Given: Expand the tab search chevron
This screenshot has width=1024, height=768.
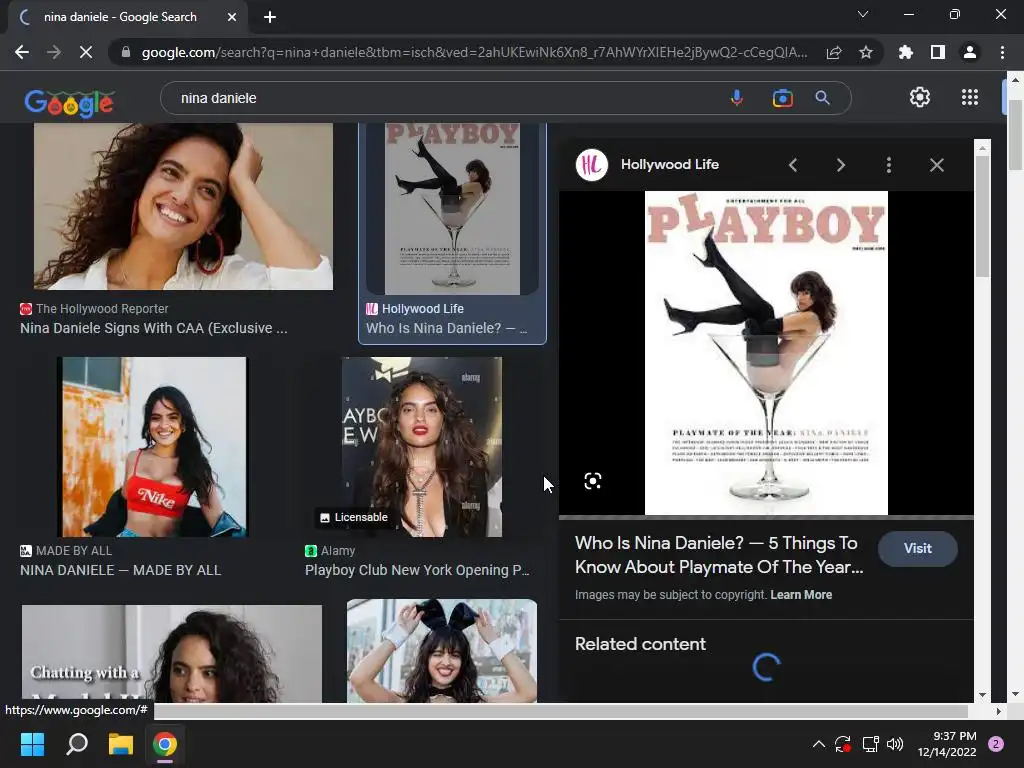Looking at the screenshot, I should click(863, 14).
